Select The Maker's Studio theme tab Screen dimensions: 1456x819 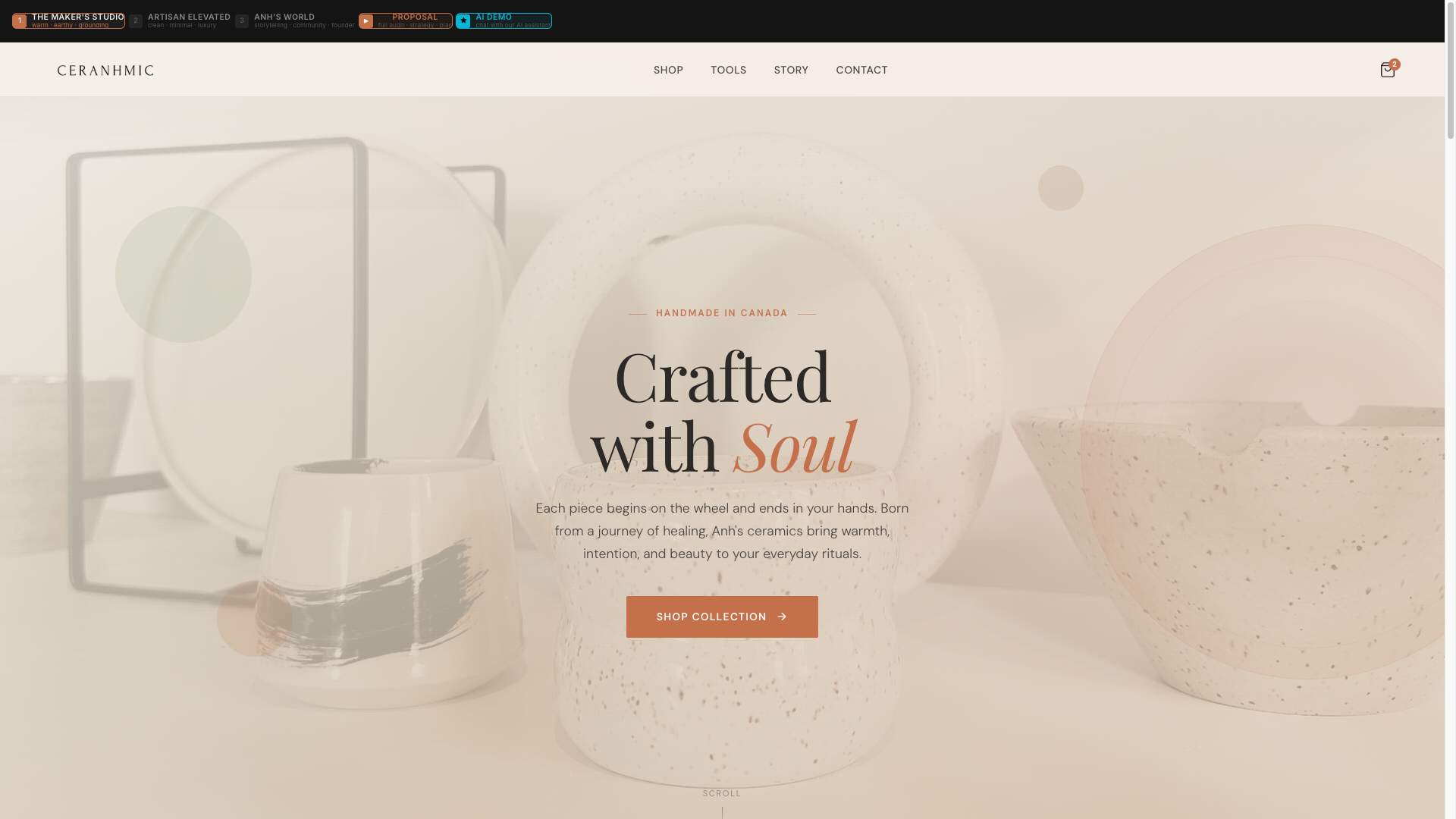click(68, 21)
